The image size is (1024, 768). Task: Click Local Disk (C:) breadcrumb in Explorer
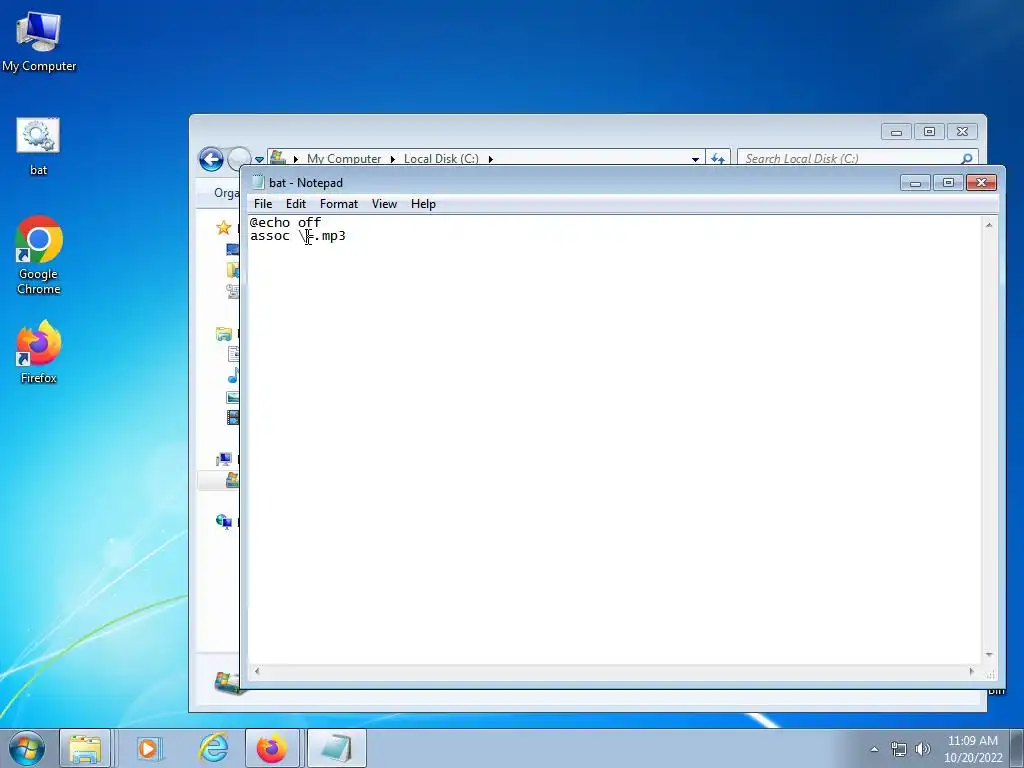(441, 159)
